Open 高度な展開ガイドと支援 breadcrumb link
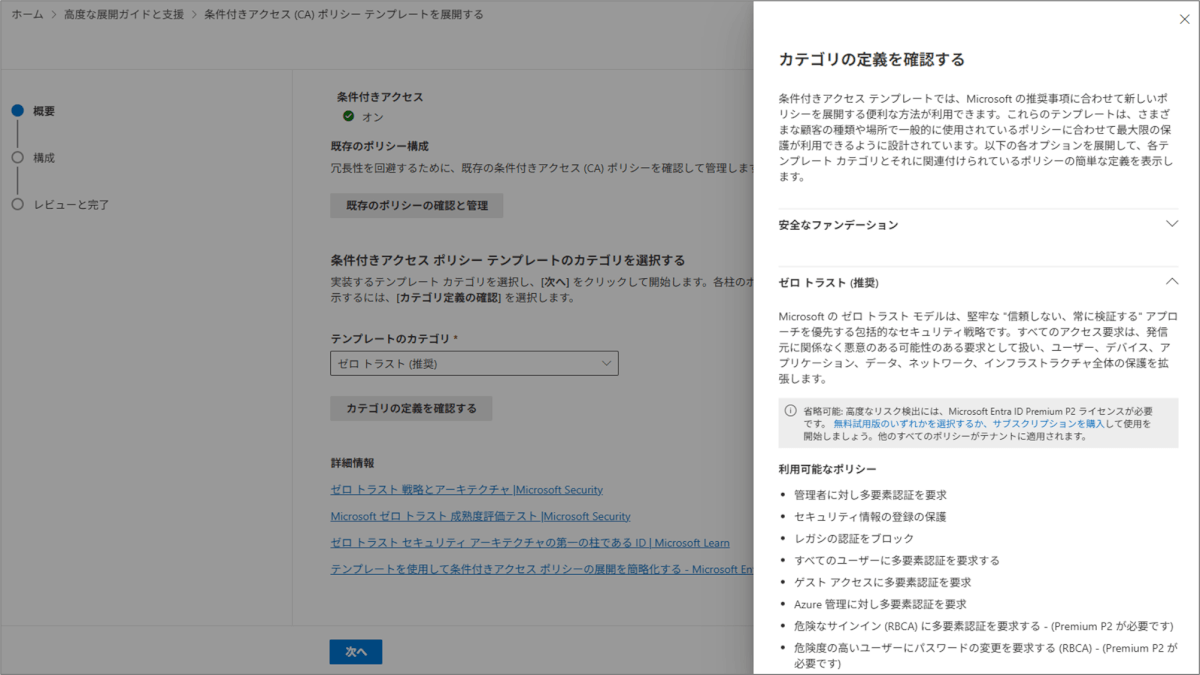 coord(123,15)
